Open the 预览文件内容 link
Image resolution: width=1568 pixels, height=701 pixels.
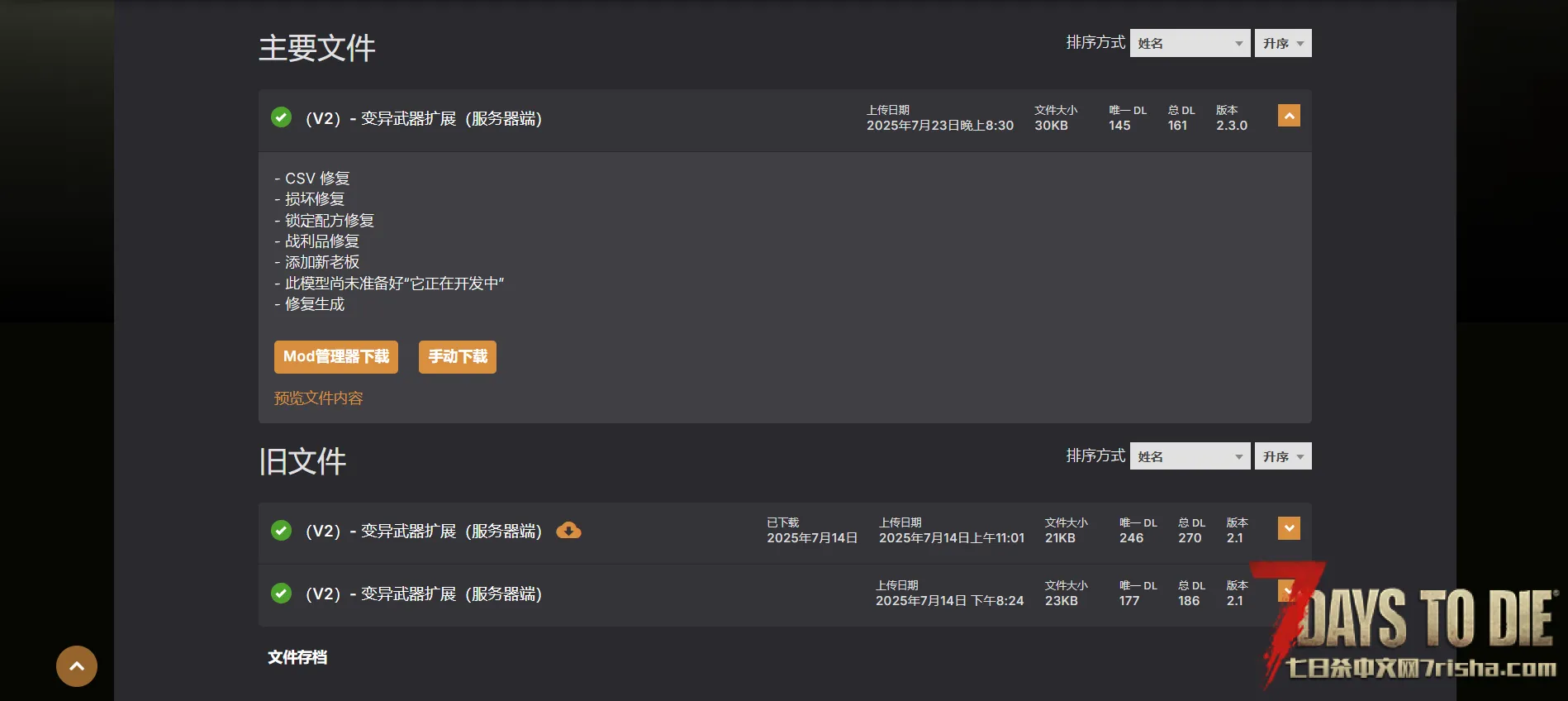(x=318, y=398)
